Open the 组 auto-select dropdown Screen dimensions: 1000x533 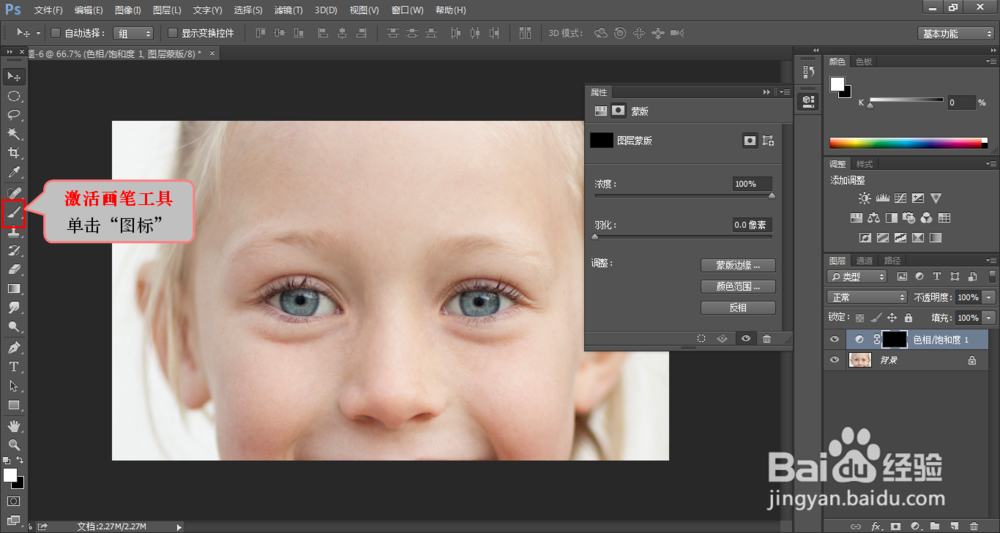[133, 33]
